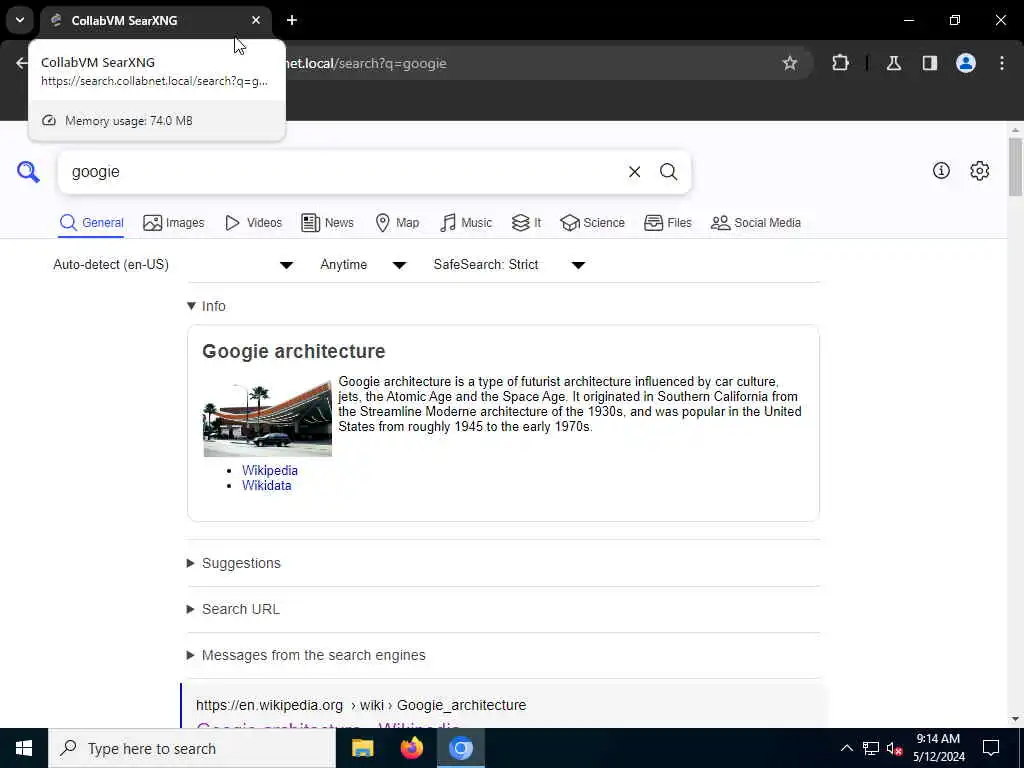Click the Chrome taskbar icon
1024x768 pixels.
[460, 748]
